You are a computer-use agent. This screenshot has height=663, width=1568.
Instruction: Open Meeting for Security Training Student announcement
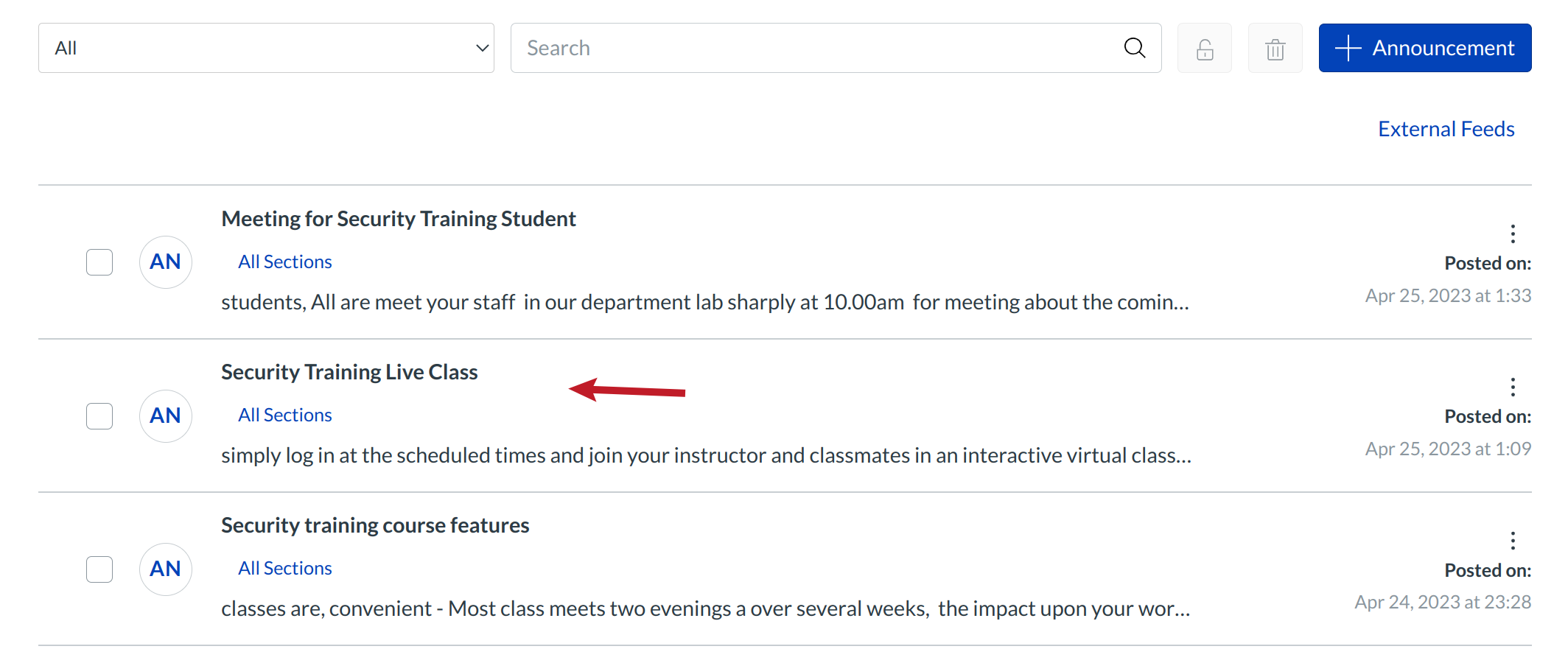coord(399,219)
